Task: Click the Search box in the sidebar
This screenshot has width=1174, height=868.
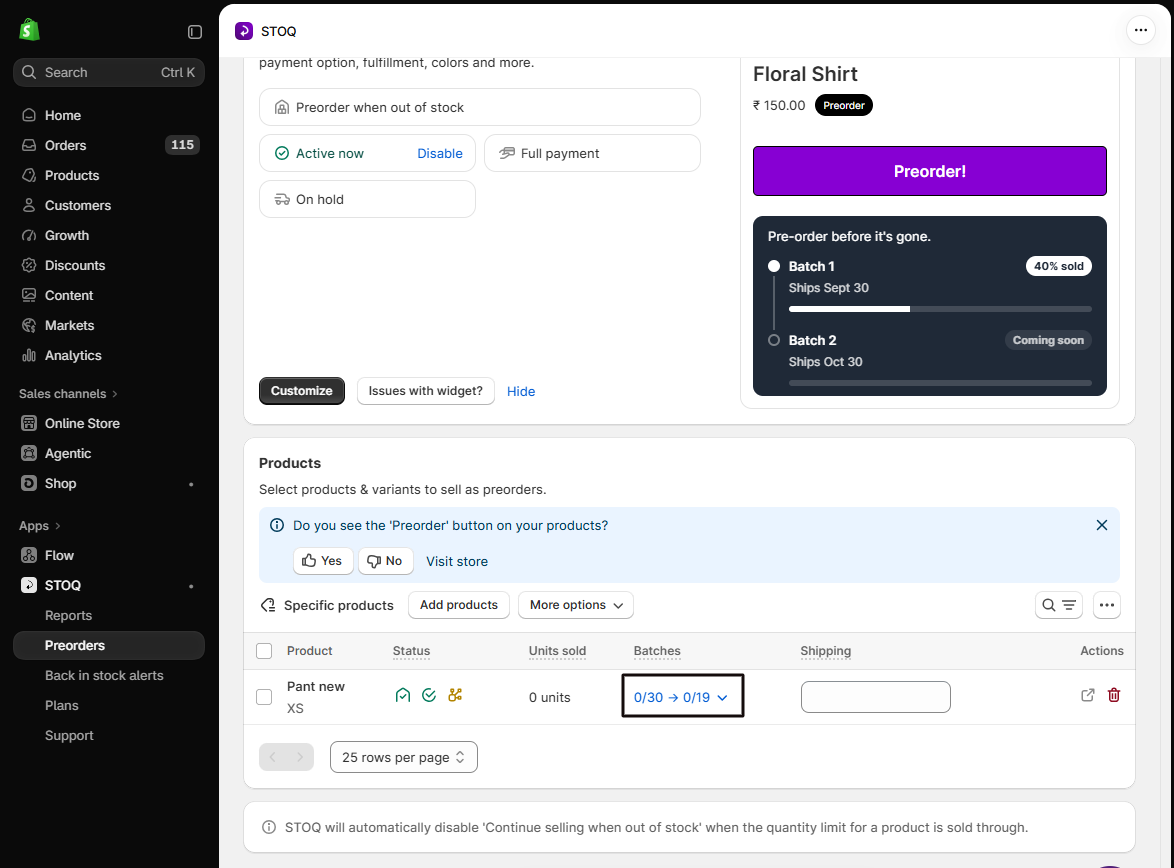Action: [x=109, y=73]
